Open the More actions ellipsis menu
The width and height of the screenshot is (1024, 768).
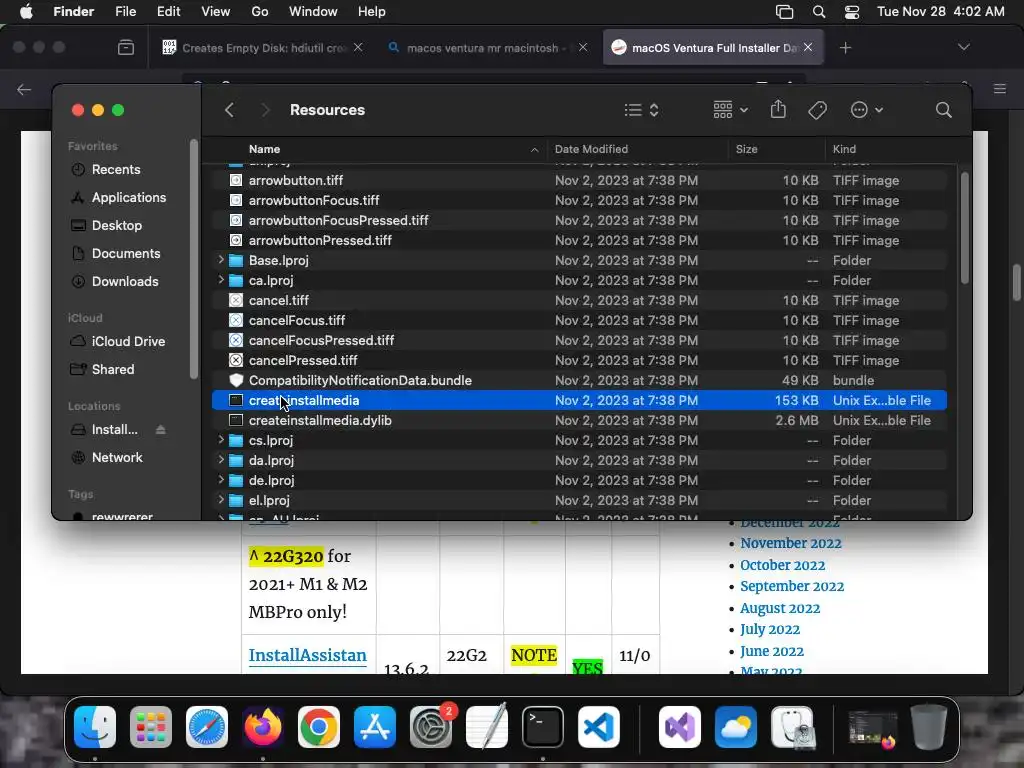pyautogui.click(x=867, y=110)
